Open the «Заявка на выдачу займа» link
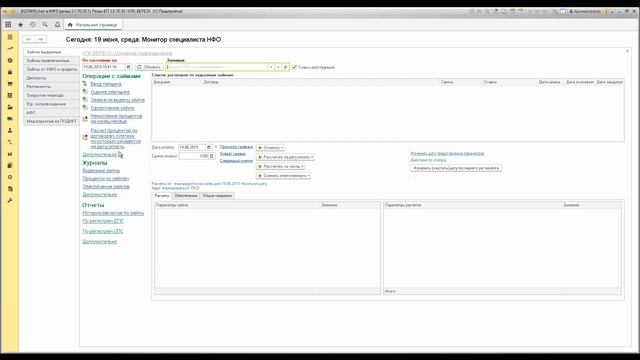The image size is (640, 360). (x=118, y=100)
